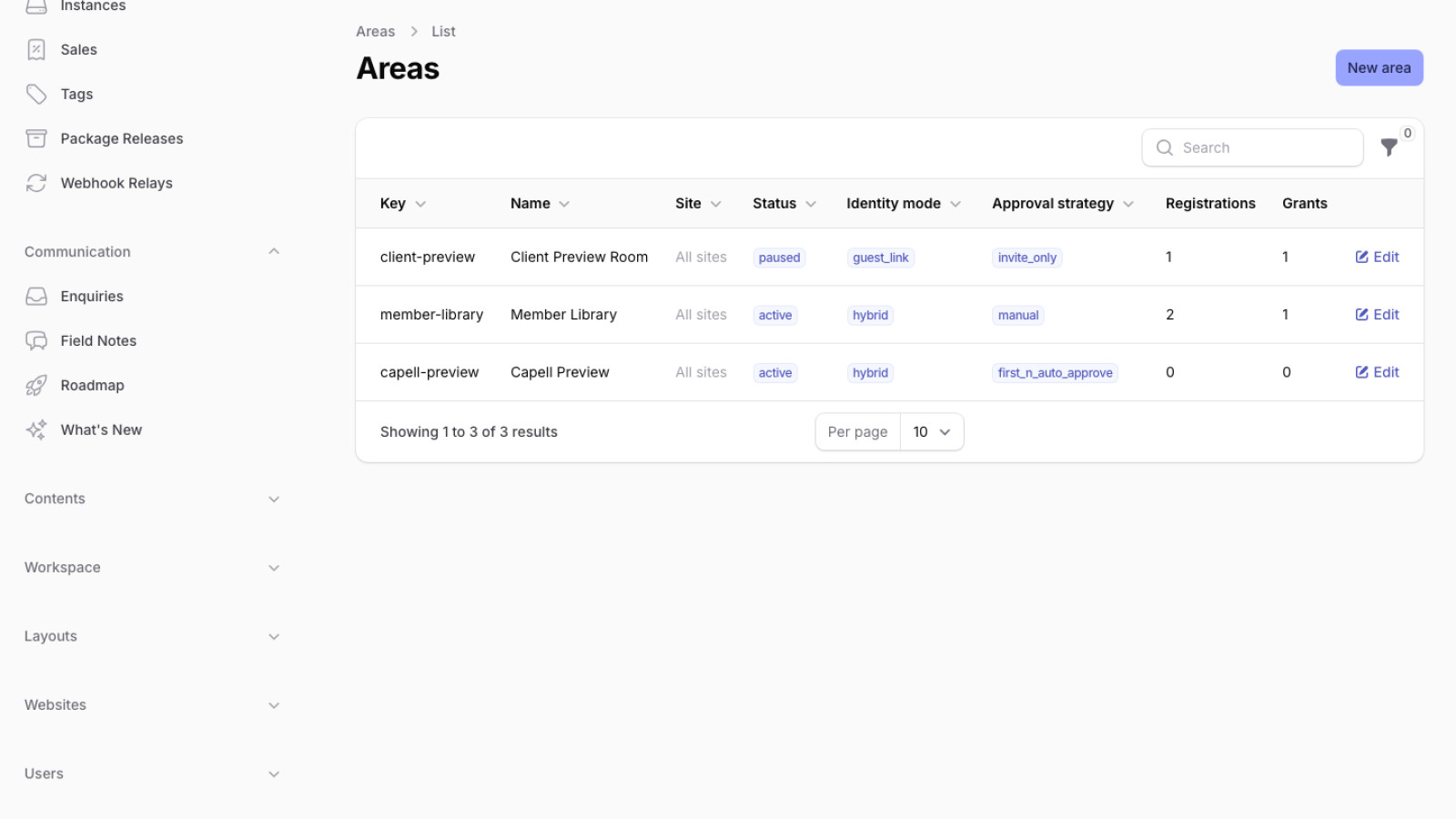Click the manual approval badge
This screenshot has width=1456, height=819.
click(1018, 316)
